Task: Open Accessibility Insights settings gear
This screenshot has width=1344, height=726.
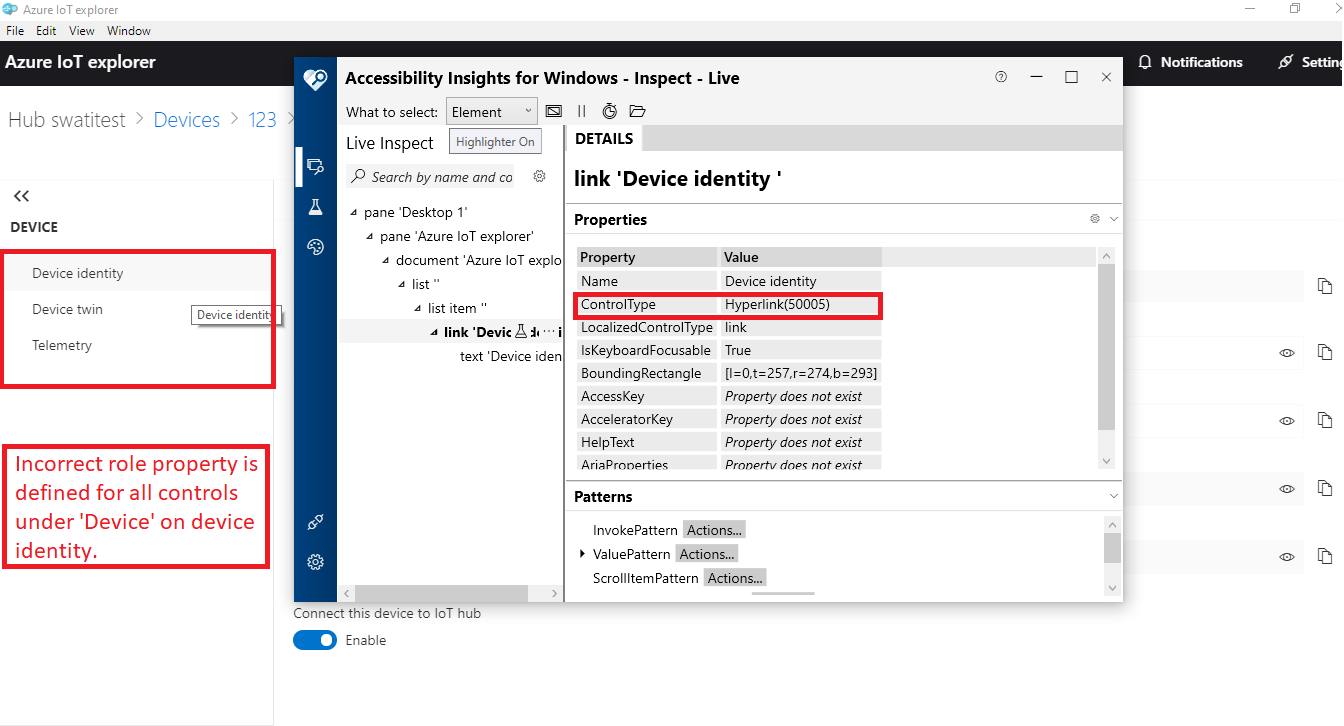Action: 315,562
